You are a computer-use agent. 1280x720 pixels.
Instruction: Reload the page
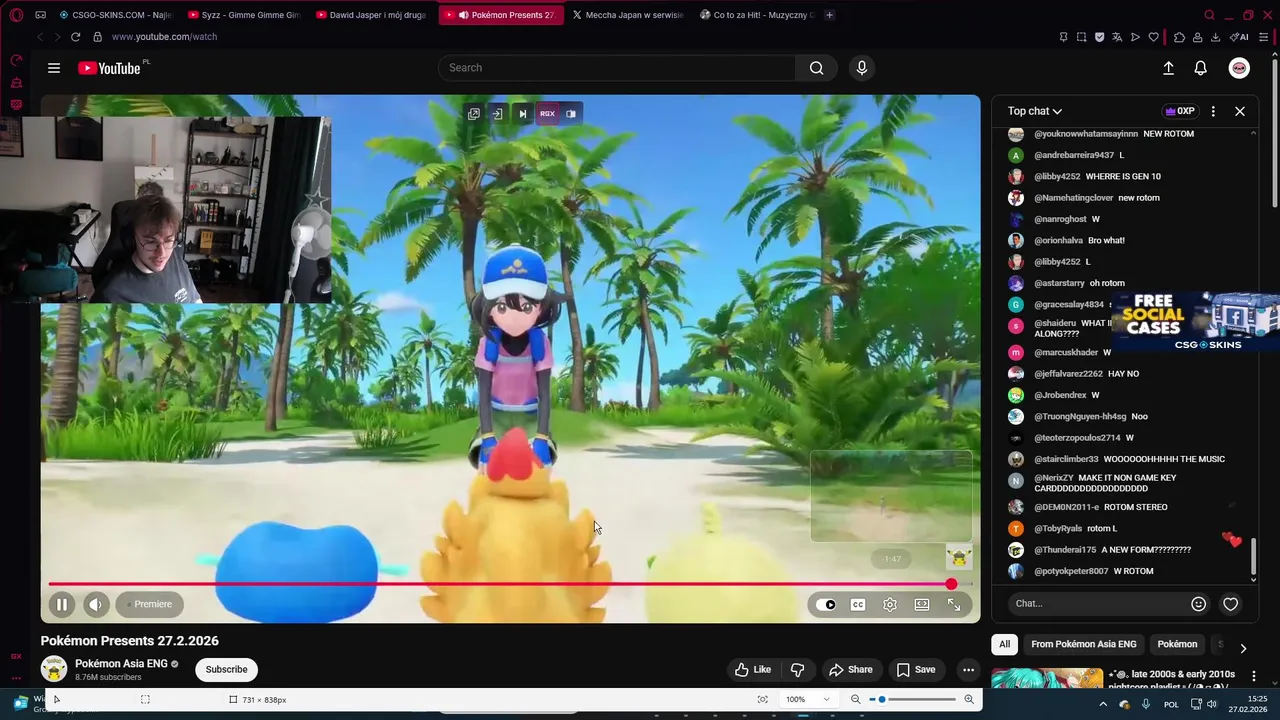(75, 37)
